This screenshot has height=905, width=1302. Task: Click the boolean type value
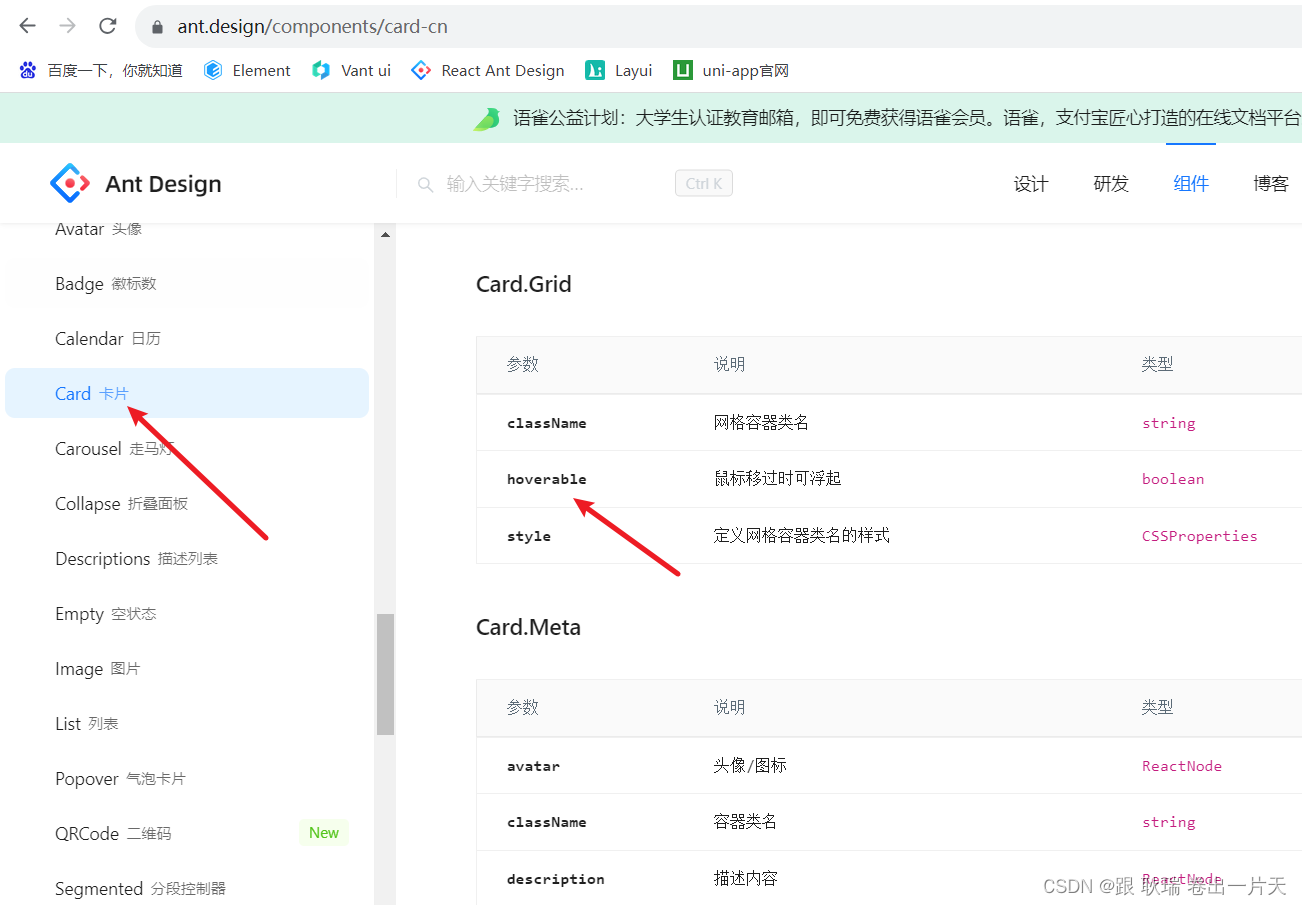tap(1173, 479)
